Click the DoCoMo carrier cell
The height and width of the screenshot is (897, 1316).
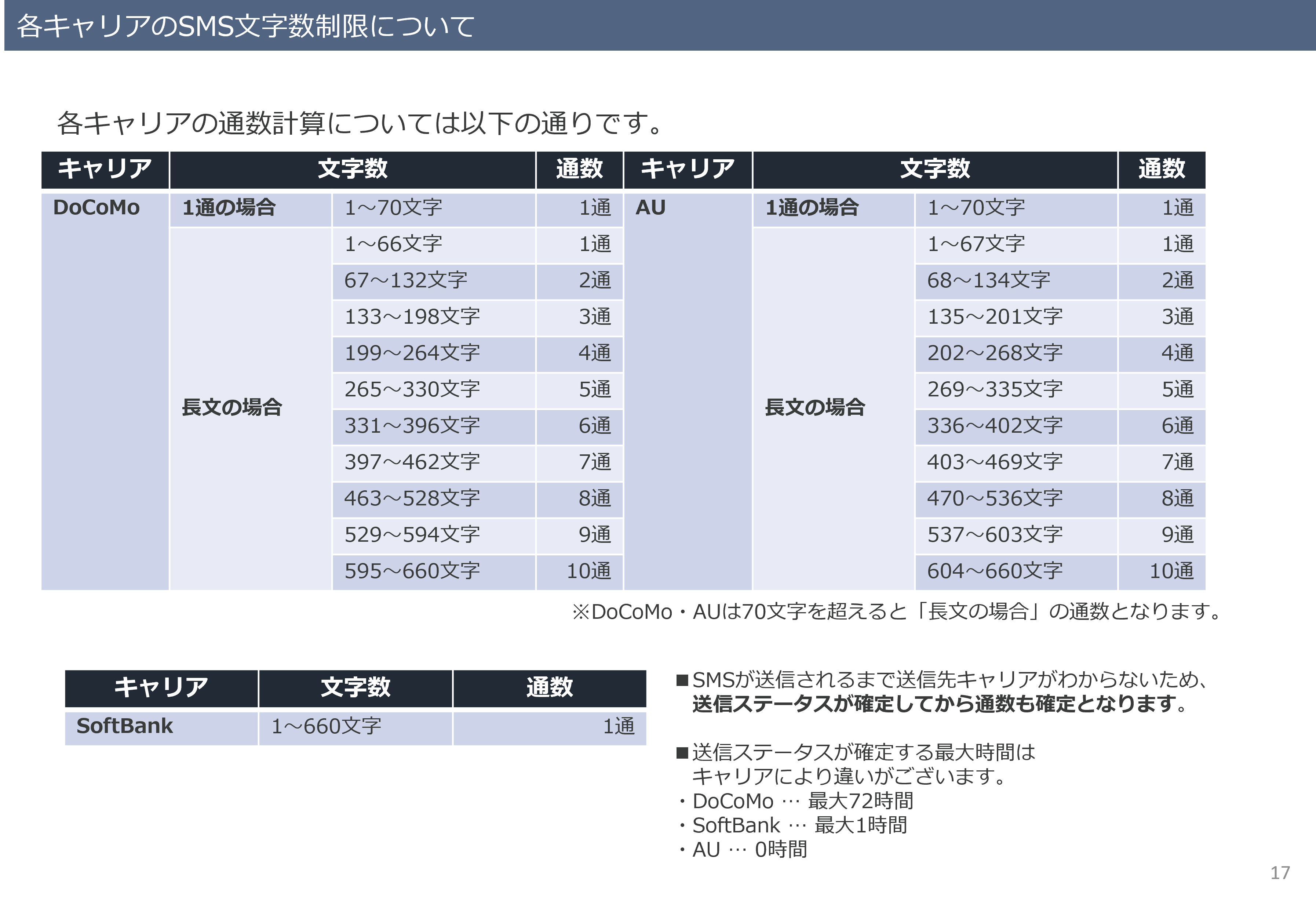point(96,207)
